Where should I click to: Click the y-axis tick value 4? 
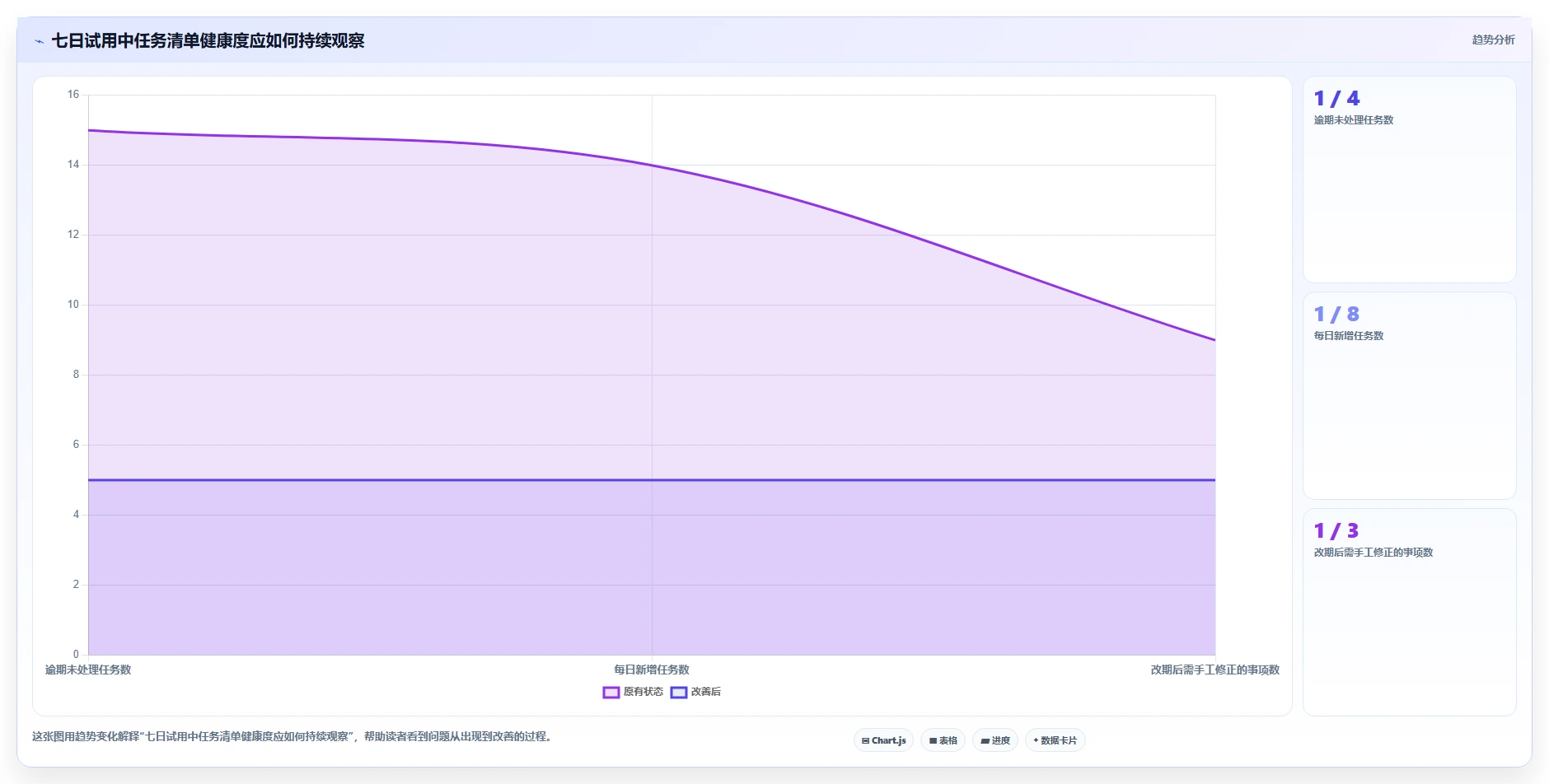[x=77, y=515]
